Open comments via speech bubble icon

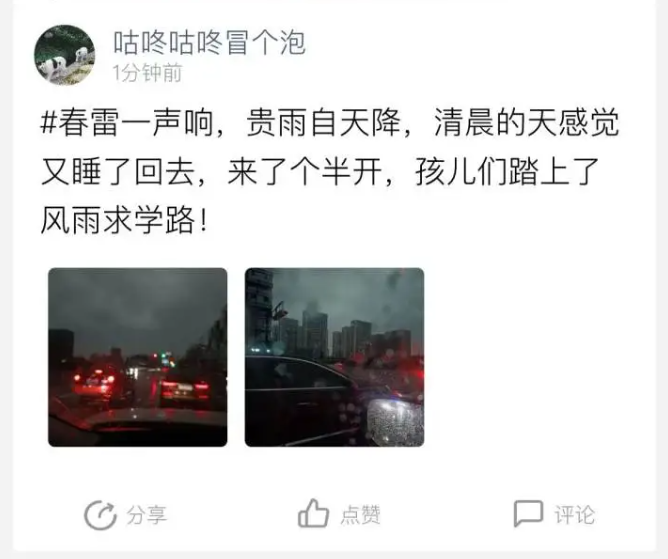(x=528, y=513)
